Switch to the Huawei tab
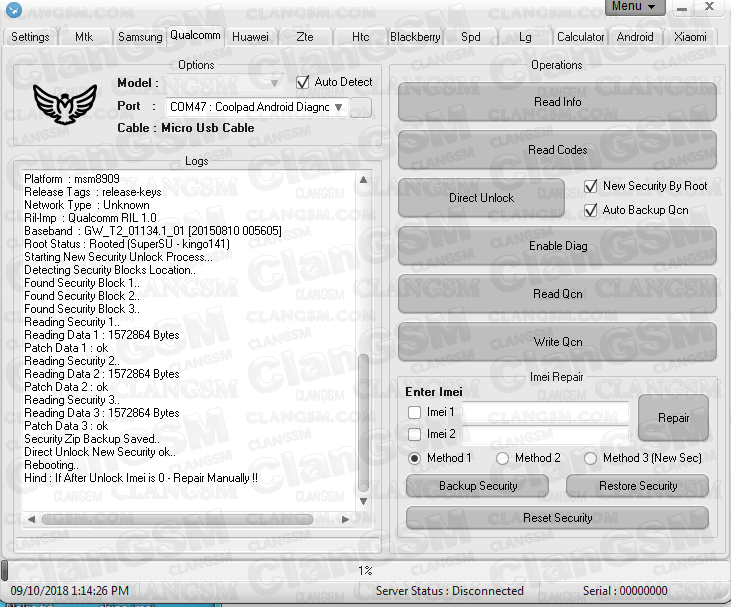Image resolution: width=731 pixels, height=607 pixels. pos(250,37)
